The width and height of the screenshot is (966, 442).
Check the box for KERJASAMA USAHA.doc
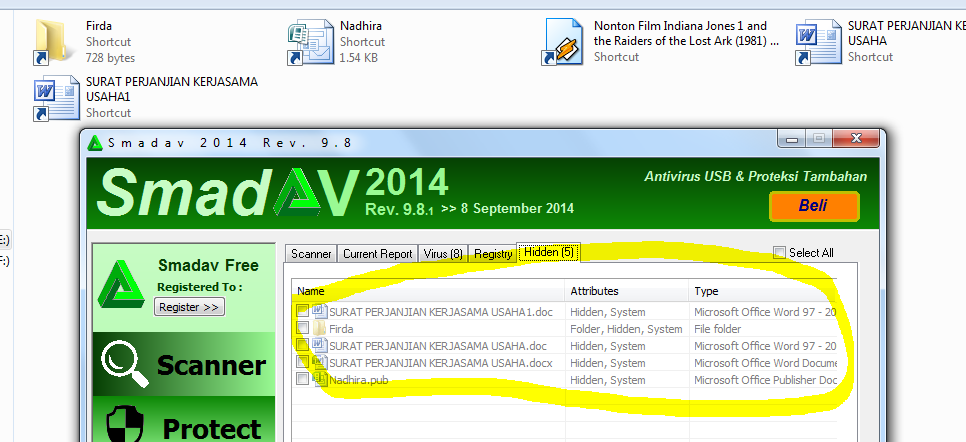[302, 345]
